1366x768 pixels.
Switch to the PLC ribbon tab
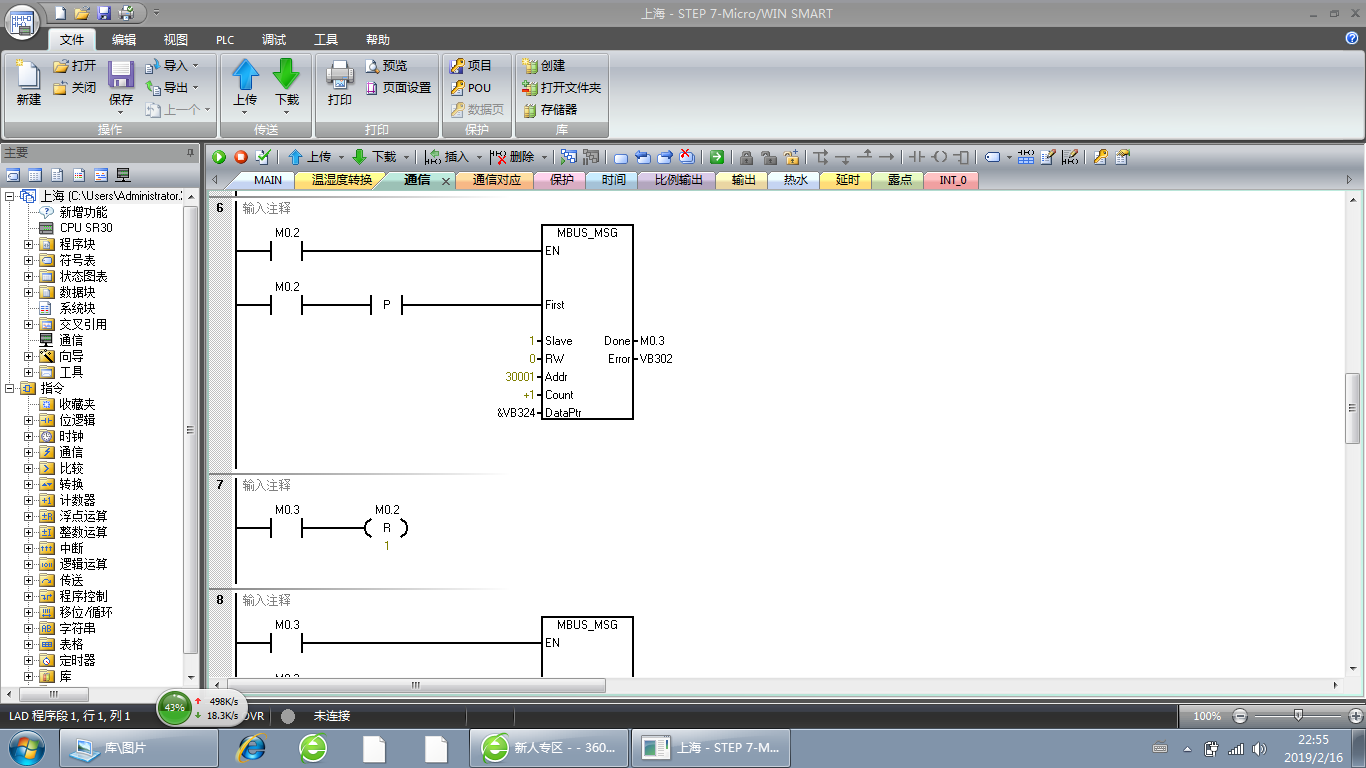coord(225,40)
